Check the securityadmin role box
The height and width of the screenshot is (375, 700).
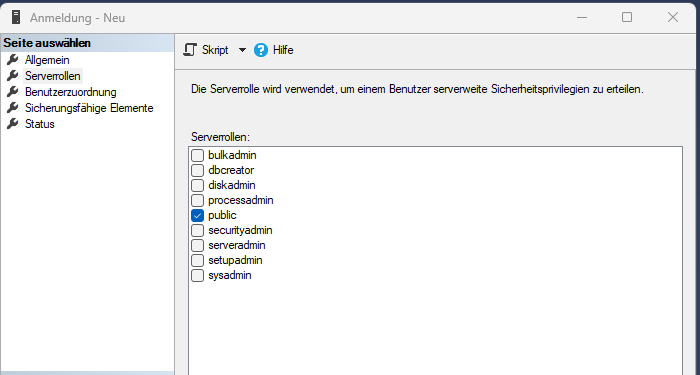(x=197, y=230)
